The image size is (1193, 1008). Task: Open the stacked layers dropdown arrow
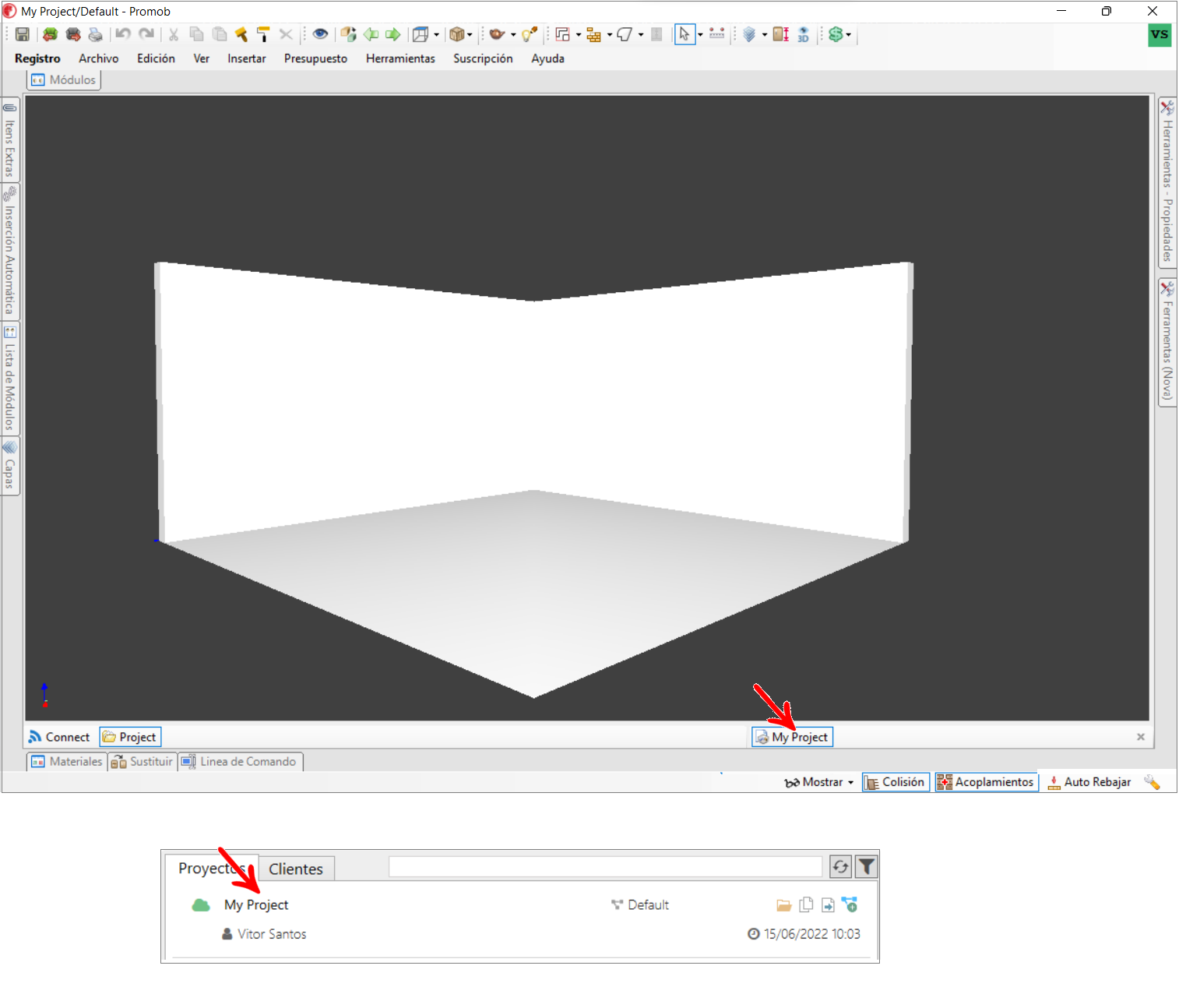click(x=765, y=34)
